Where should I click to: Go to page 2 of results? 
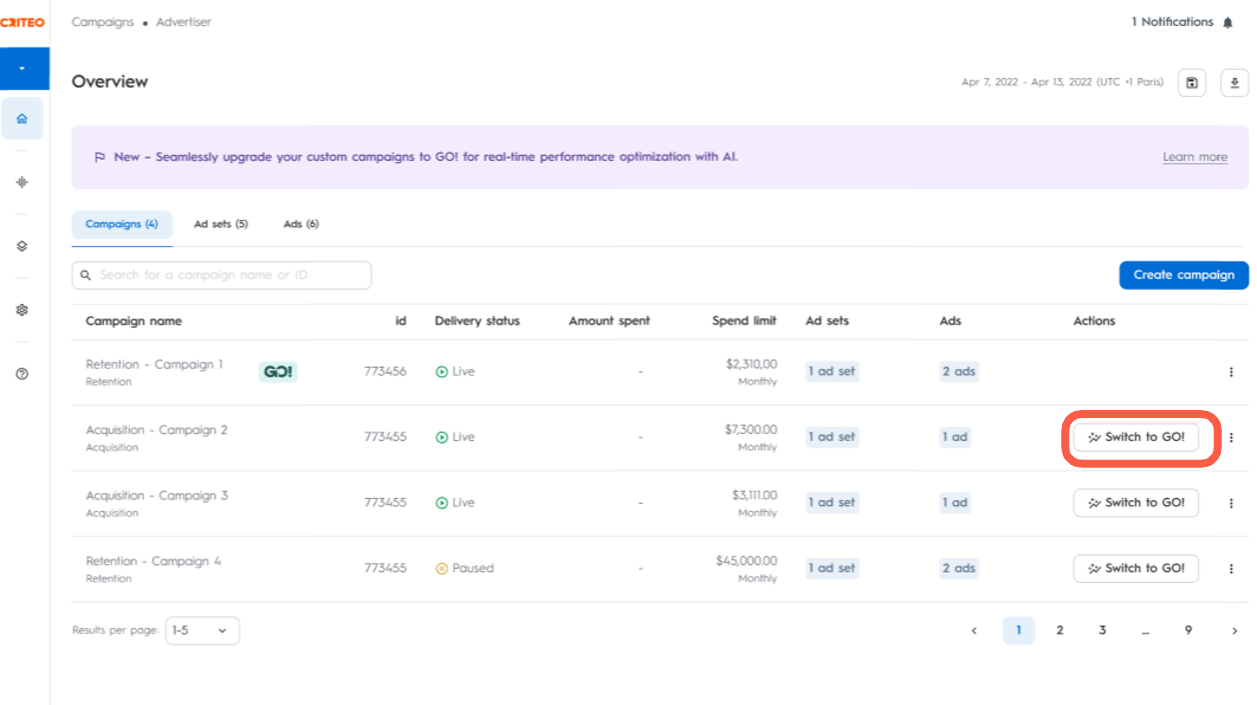1060,631
